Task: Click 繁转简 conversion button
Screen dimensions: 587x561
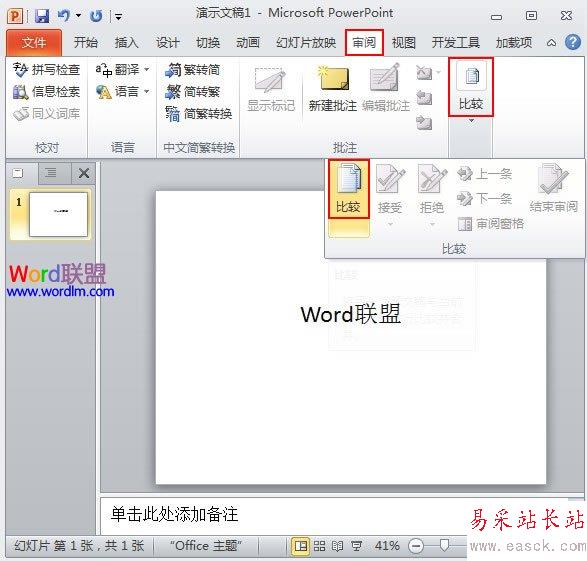Action: 192,70
